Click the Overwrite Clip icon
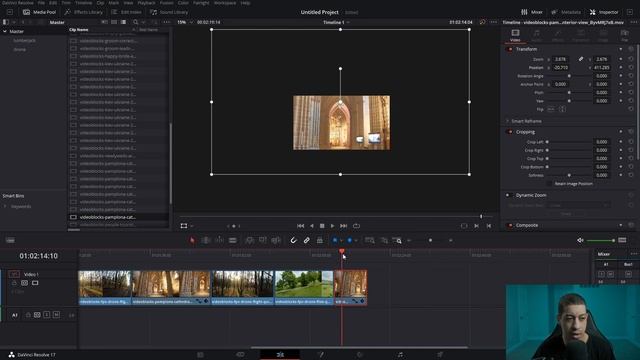Viewport: 640px width, 360px height. [262, 240]
